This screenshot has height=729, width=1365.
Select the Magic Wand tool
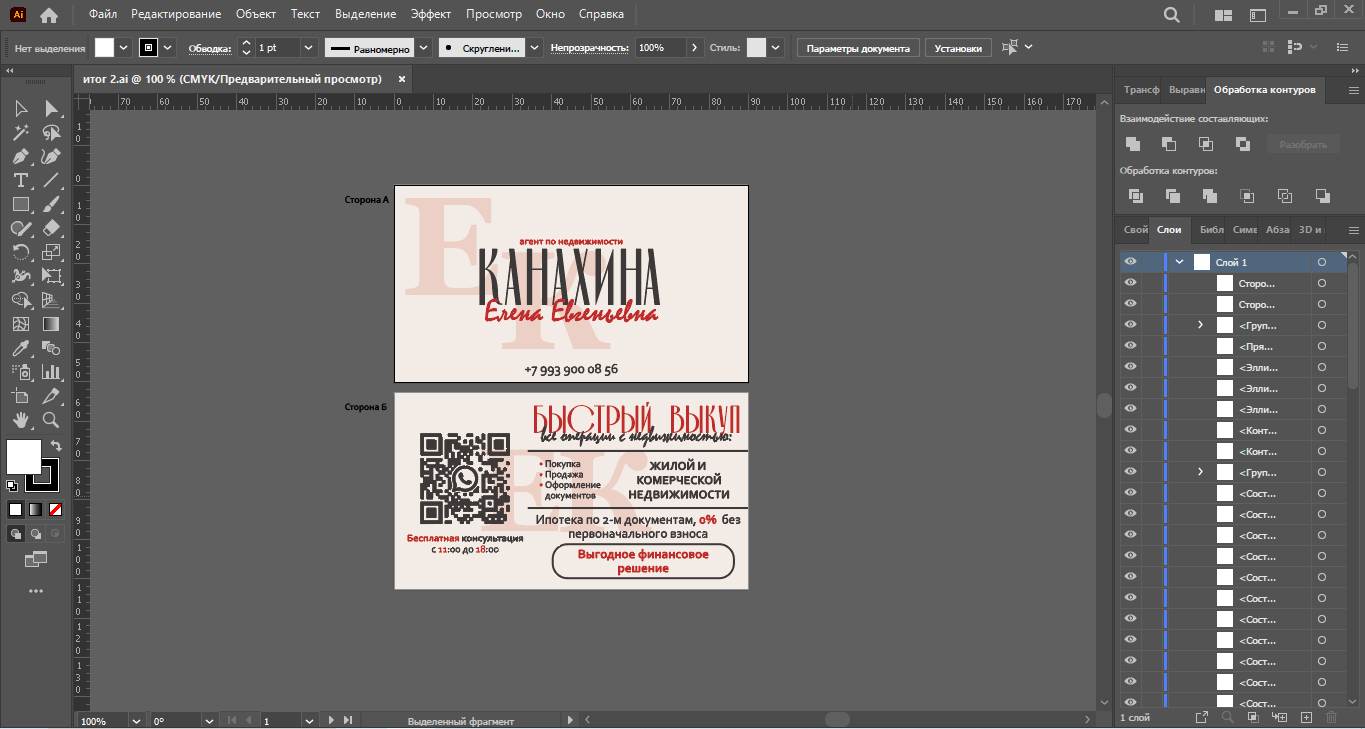(21, 132)
